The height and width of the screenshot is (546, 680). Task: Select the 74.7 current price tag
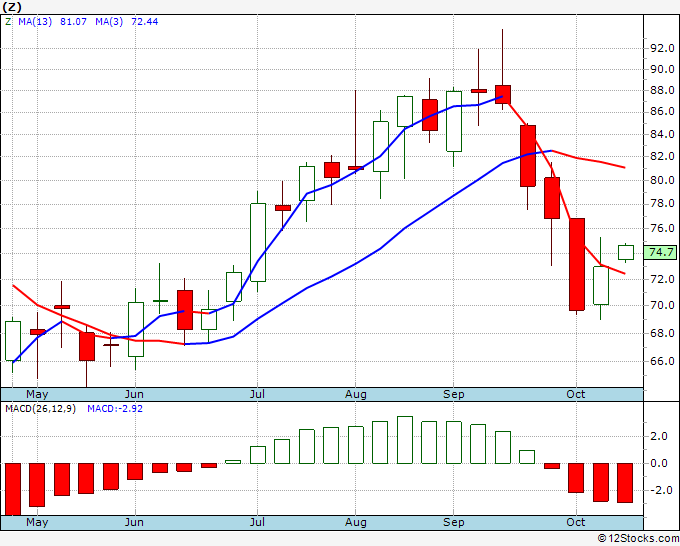(x=660, y=252)
